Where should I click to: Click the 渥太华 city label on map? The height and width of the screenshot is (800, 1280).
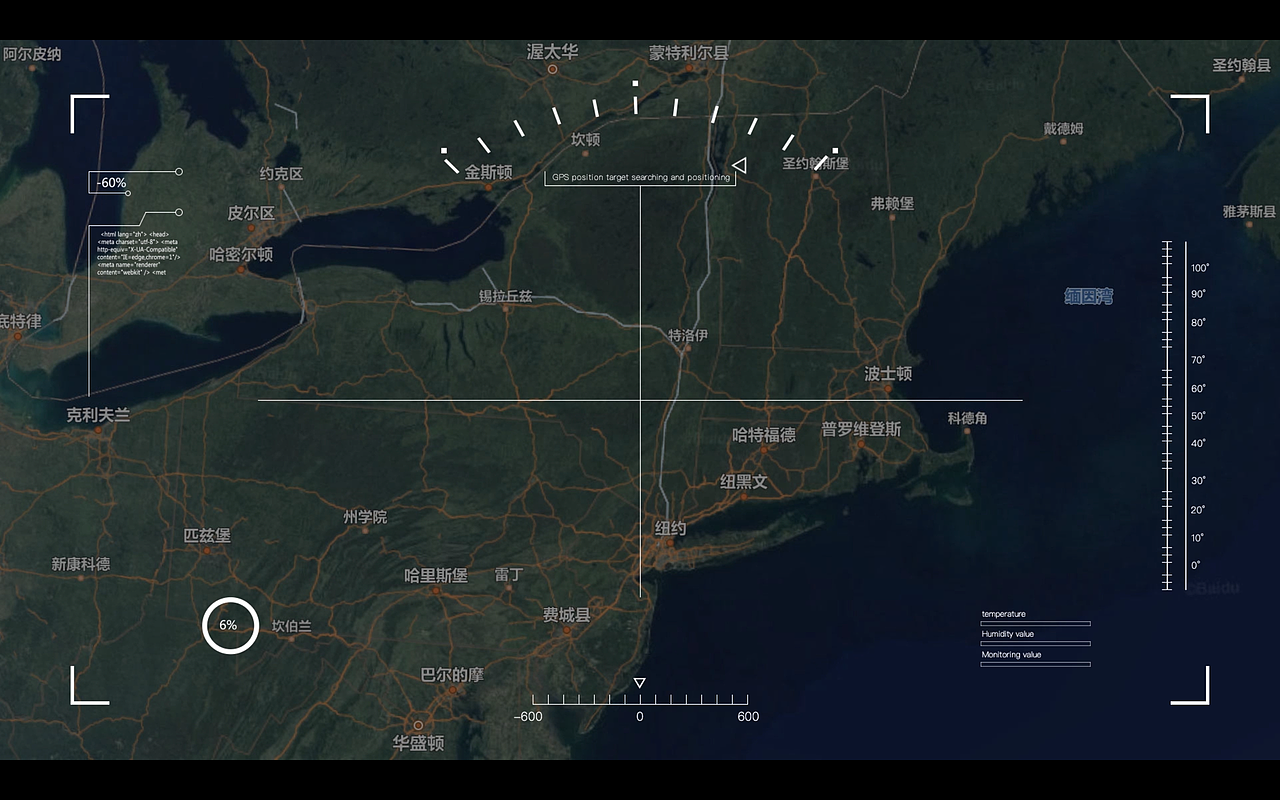tap(553, 51)
